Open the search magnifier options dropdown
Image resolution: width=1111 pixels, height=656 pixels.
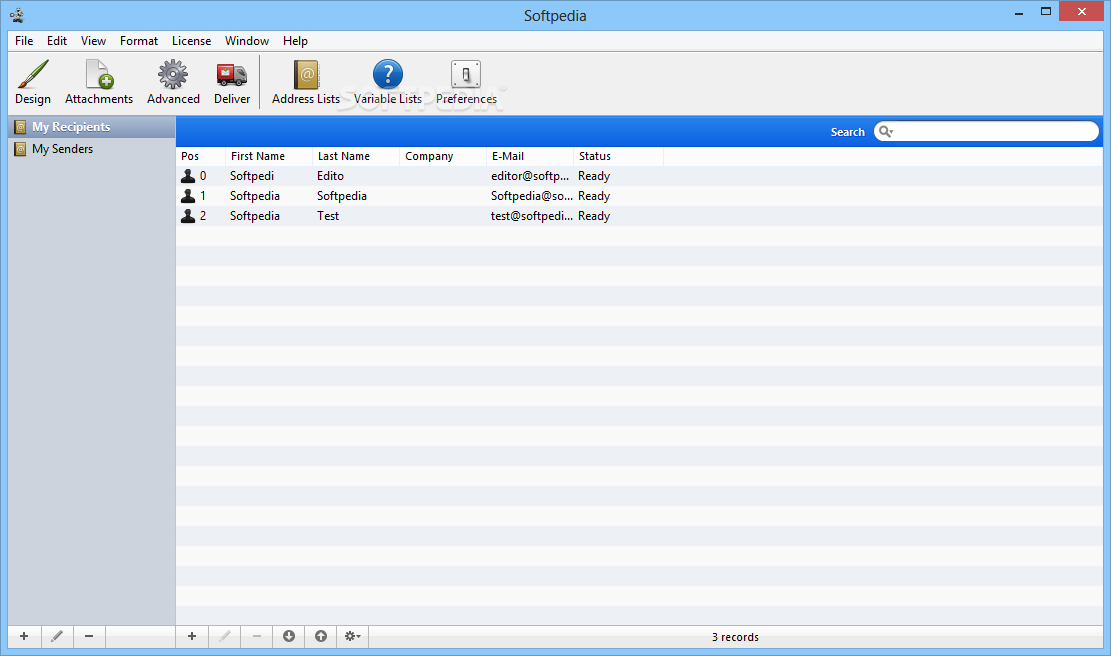pos(886,131)
